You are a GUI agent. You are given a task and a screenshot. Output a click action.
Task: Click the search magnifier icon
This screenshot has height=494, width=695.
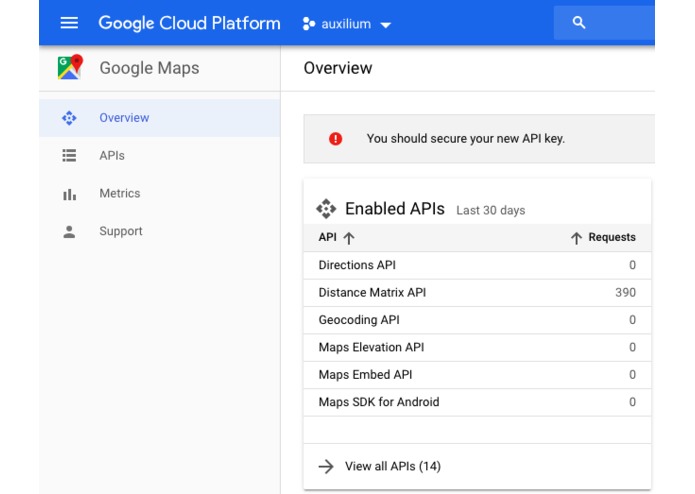pyautogui.click(x=579, y=23)
